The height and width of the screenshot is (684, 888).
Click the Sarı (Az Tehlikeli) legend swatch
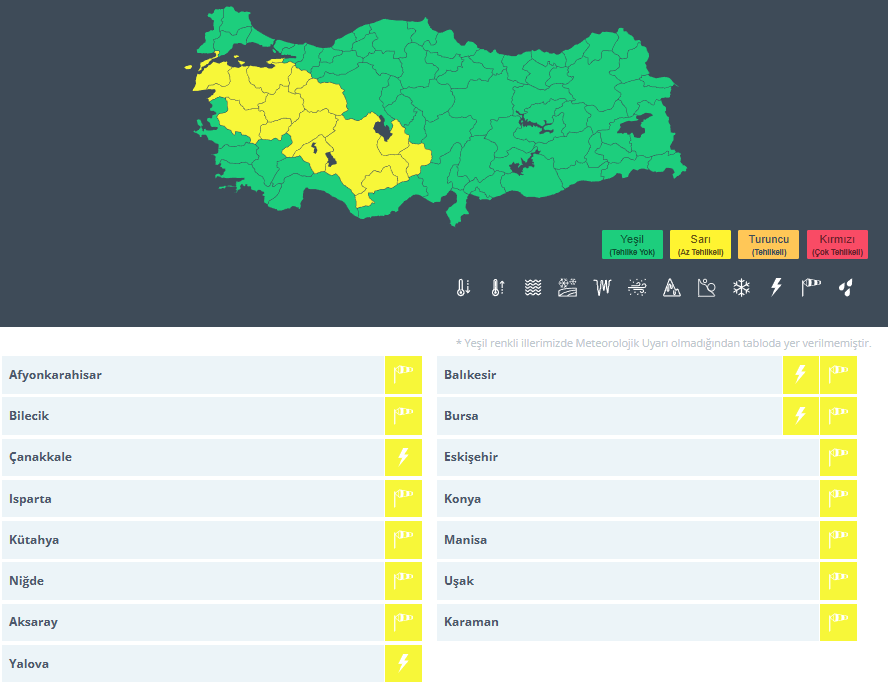pos(700,245)
